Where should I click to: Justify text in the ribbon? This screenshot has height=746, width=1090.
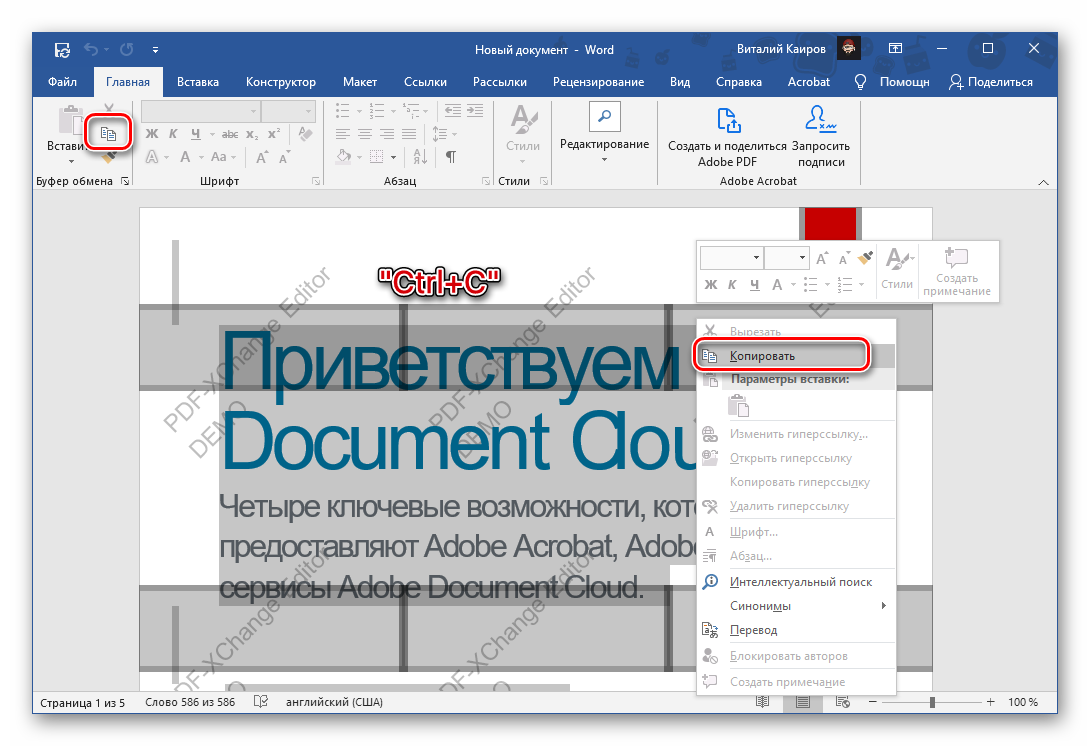(409, 133)
